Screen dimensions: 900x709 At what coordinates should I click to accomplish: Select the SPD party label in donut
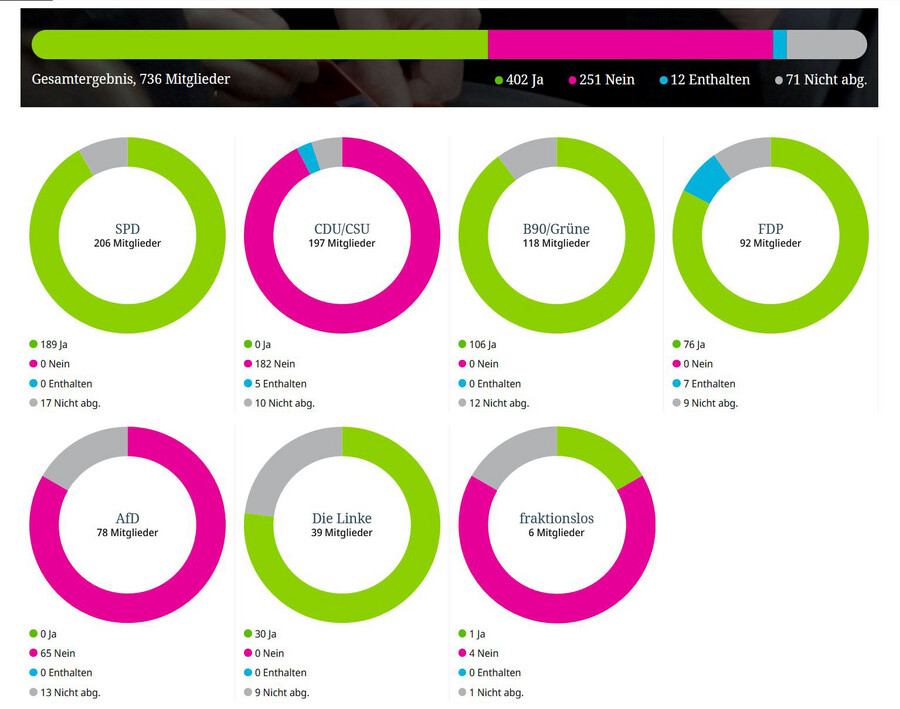[127, 227]
